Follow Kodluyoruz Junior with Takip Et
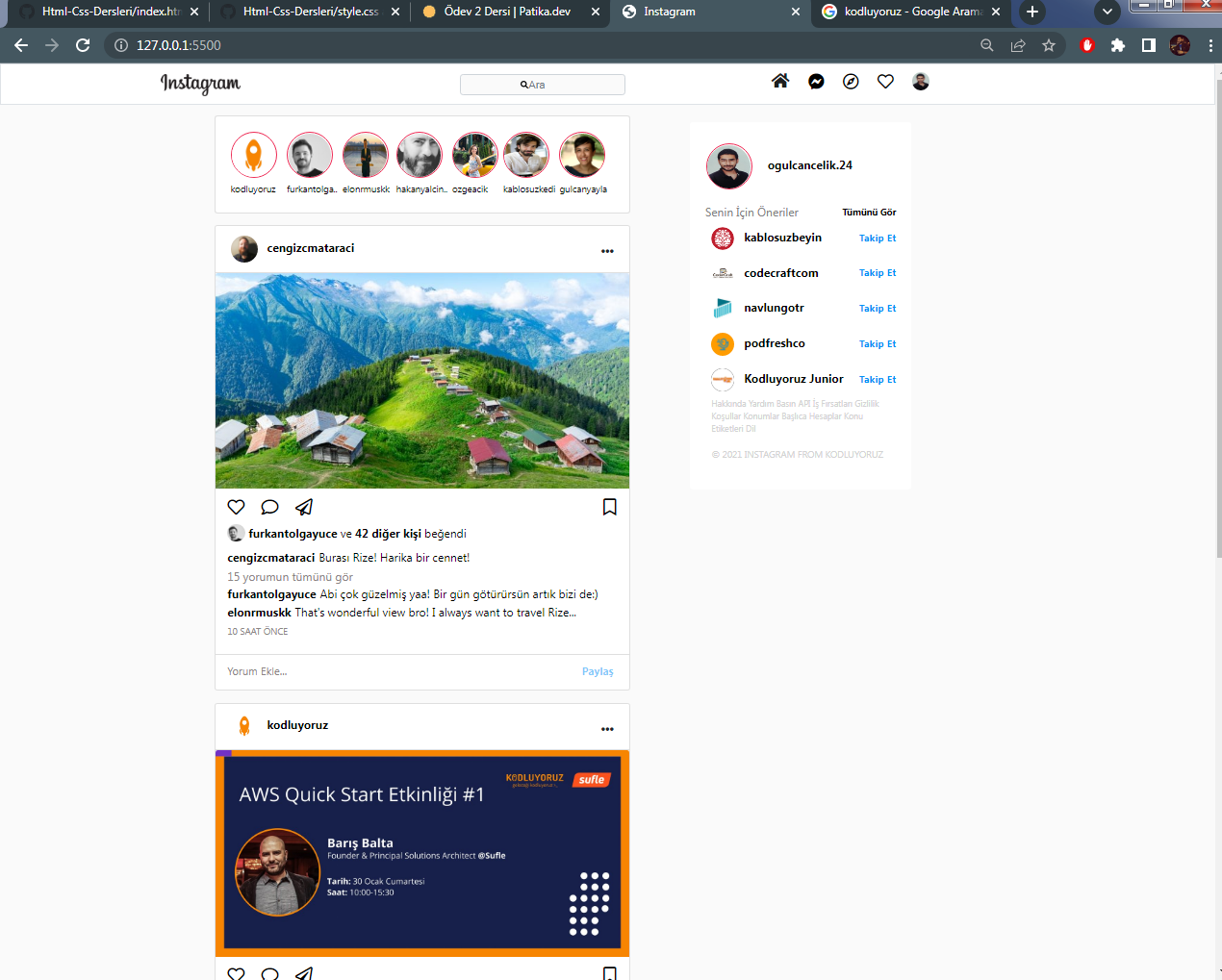1222x980 pixels. (878, 380)
